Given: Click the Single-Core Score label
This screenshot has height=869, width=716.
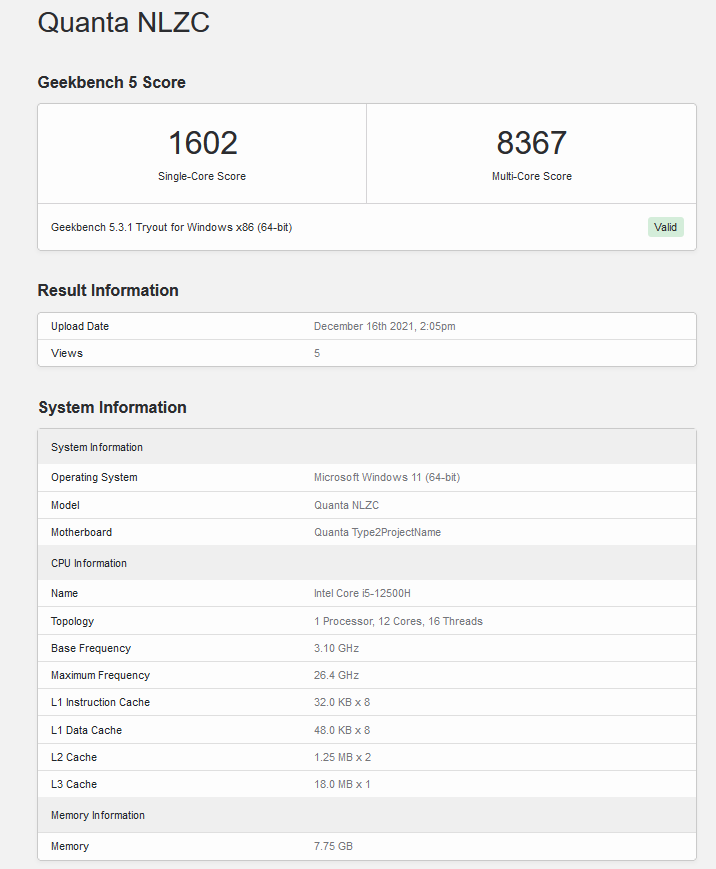Looking at the screenshot, I should [x=202, y=176].
